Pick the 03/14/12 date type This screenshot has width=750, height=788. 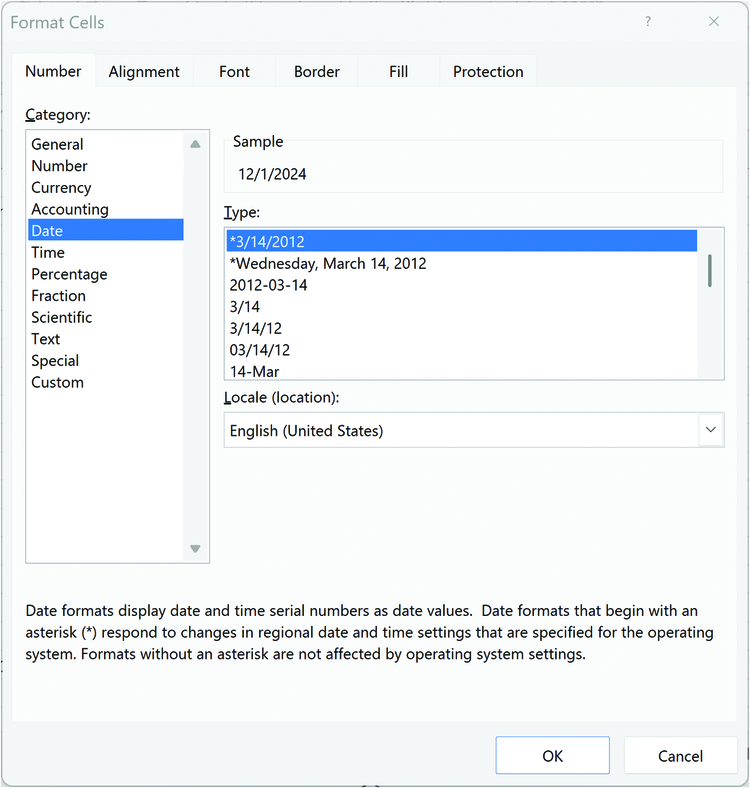(x=461, y=350)
